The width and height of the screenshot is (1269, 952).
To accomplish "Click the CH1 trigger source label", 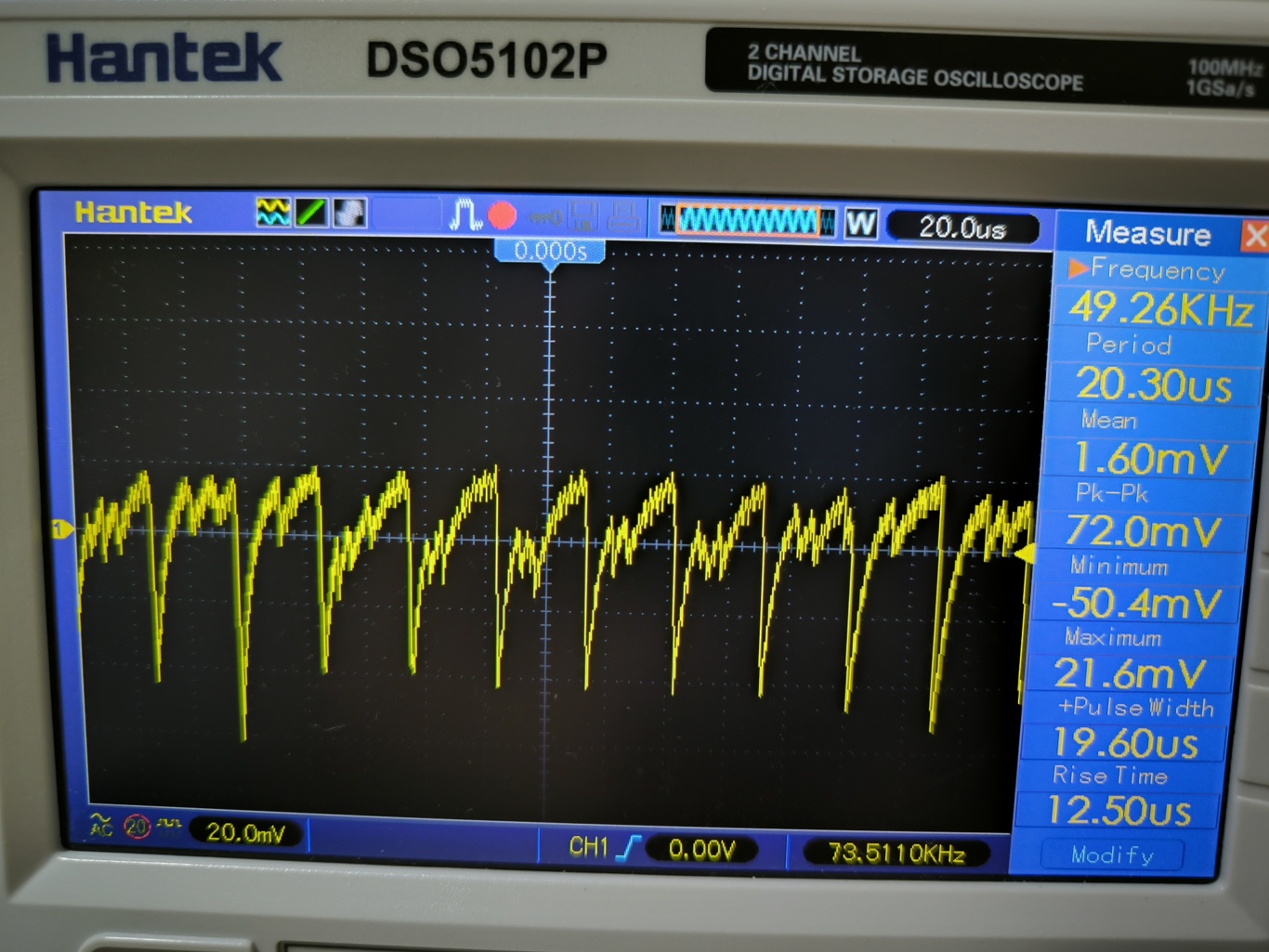I will [x=588, y=846].
